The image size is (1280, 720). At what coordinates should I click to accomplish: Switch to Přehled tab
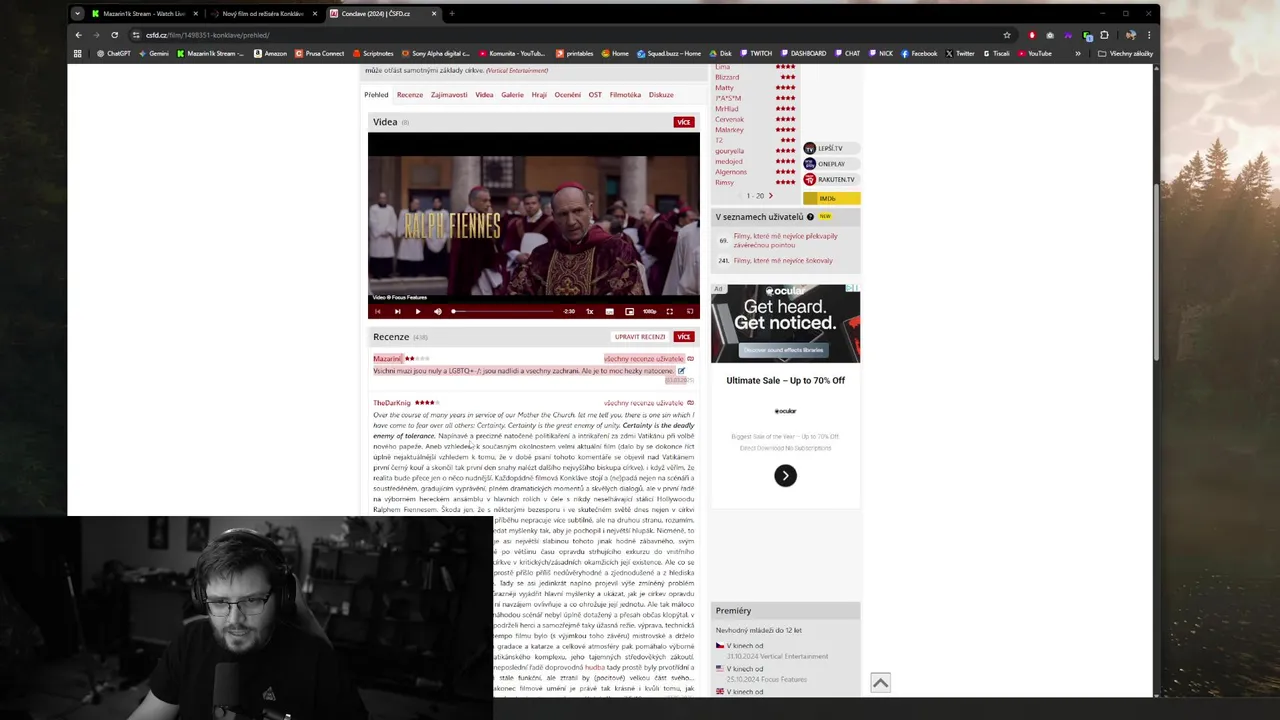click(x=376, y=95)
